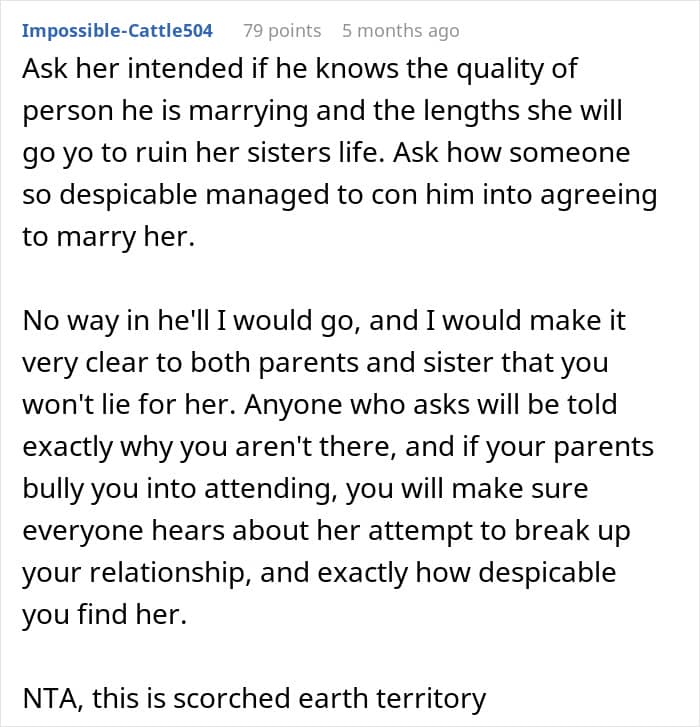The image size is (700, 727).
Task: Click the line starting 'so despicable managed'
Action: (x=339, y=196)
